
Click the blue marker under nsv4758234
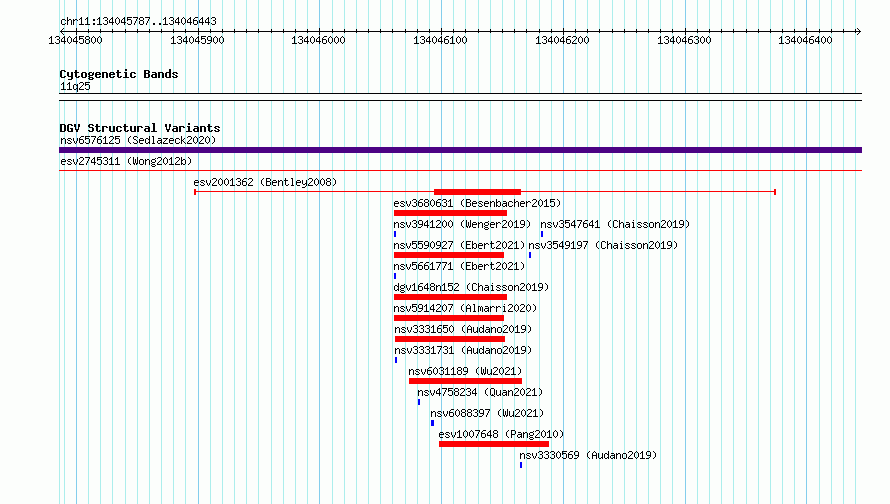tap(419, 402)
